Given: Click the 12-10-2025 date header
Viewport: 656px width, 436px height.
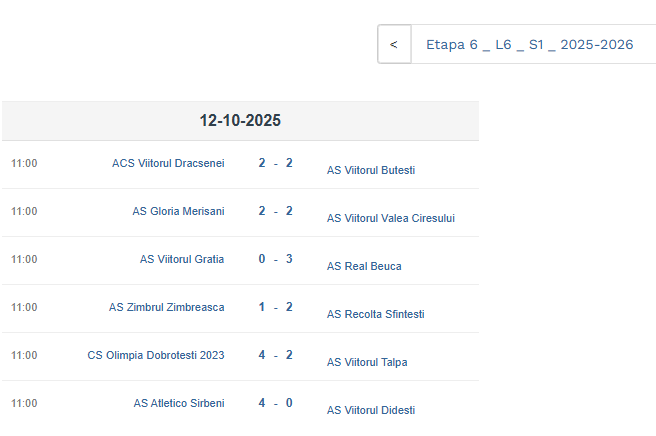Looking at the screenshot, I should tap(240, 121).
